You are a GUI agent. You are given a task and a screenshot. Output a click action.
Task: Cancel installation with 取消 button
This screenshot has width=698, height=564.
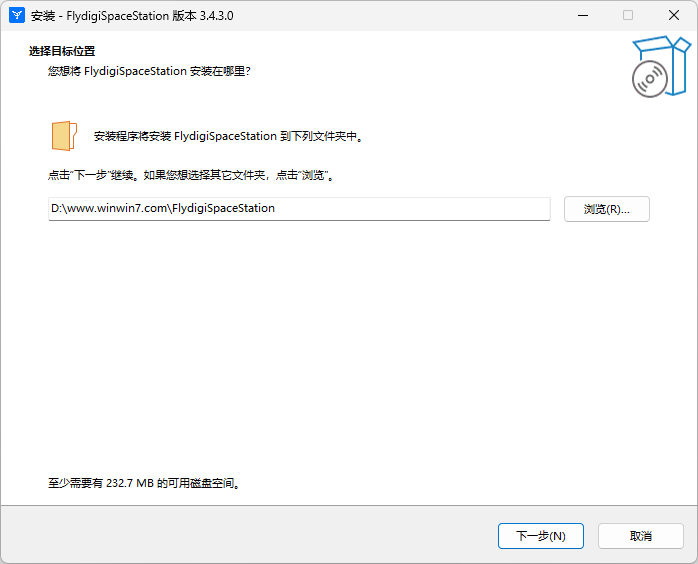point(641,536)
